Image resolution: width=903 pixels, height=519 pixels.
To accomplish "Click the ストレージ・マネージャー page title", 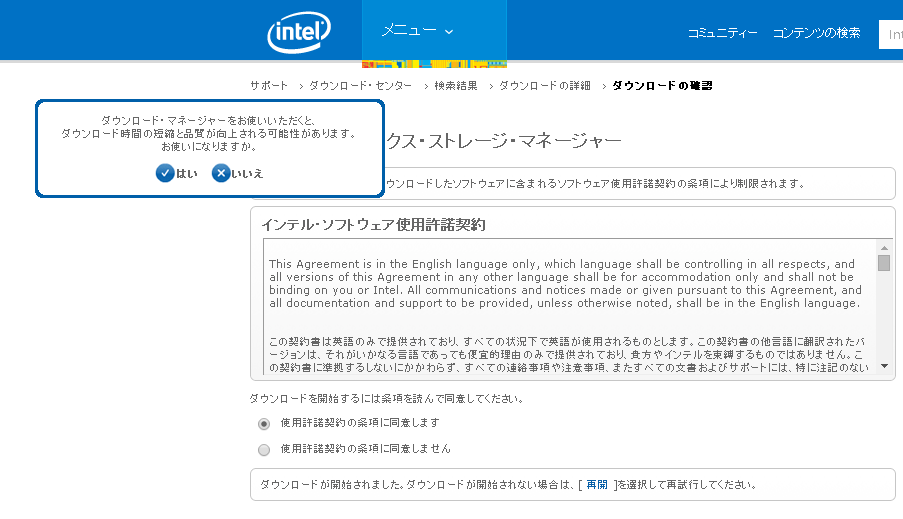I will (503, 141).
